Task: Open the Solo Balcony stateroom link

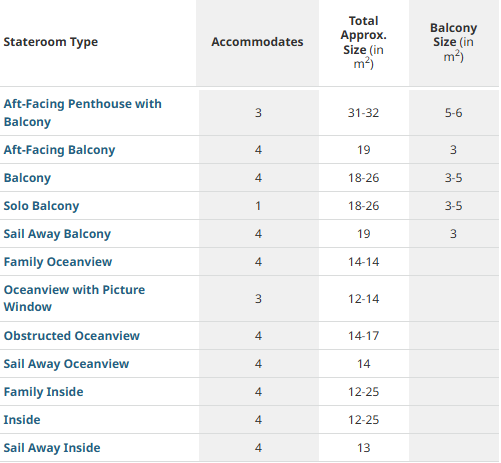Action: coord(41,206)
